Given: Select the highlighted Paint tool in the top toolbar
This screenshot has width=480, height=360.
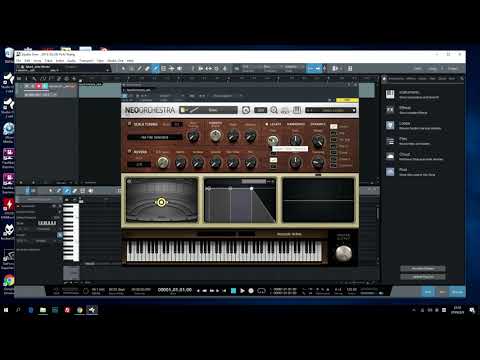Looking at the screenshot, I should pos(155,68).
